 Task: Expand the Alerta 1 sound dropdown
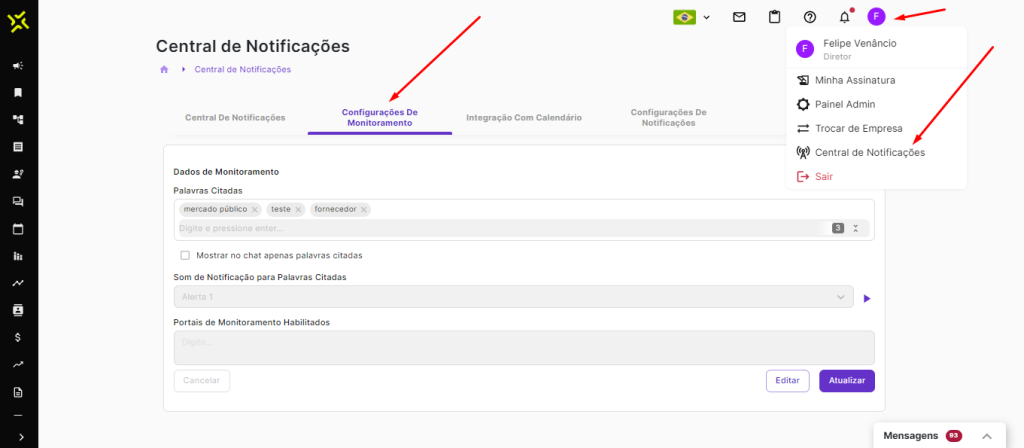coord(840,298)
